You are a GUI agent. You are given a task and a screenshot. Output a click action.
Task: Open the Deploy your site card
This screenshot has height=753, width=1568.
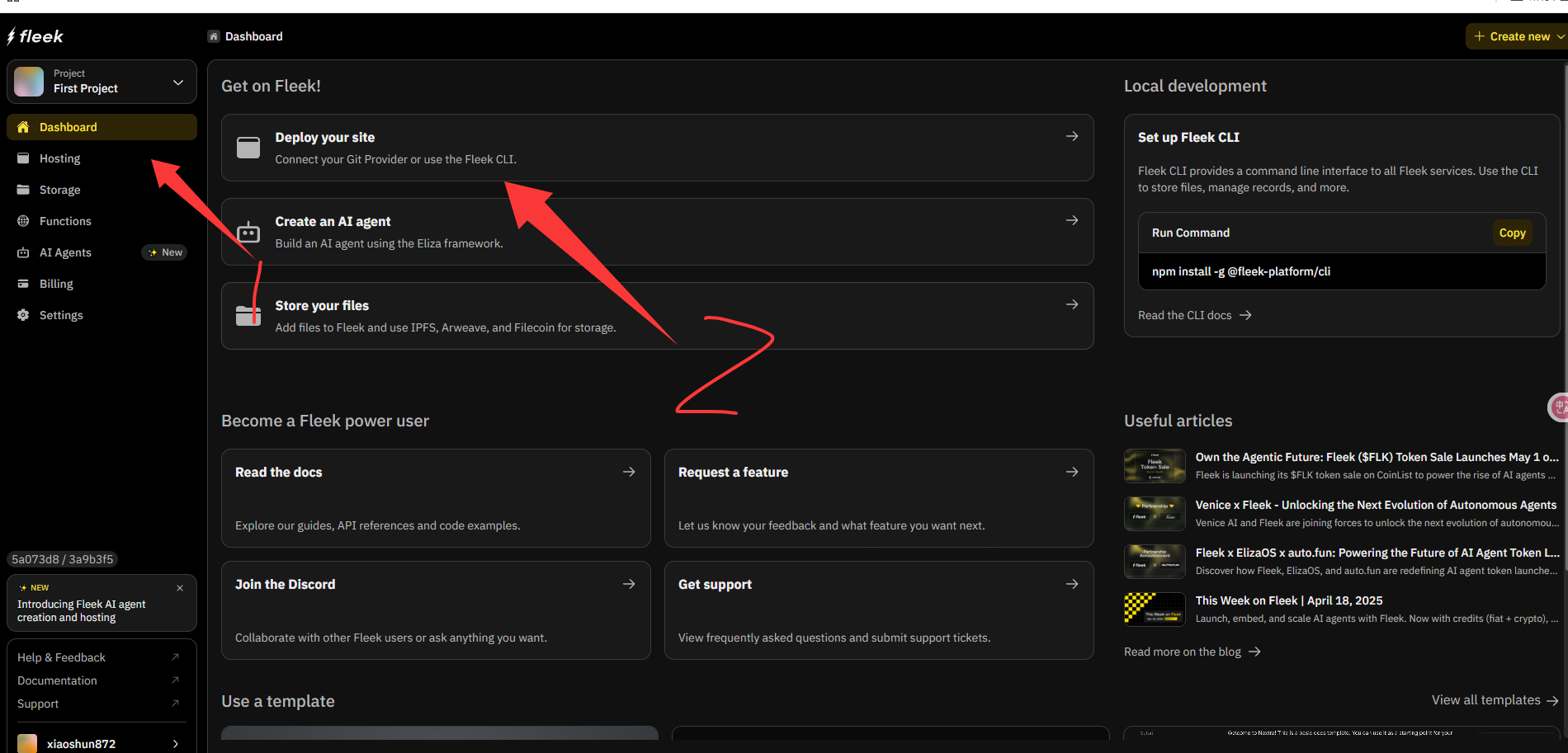(657, 148)
